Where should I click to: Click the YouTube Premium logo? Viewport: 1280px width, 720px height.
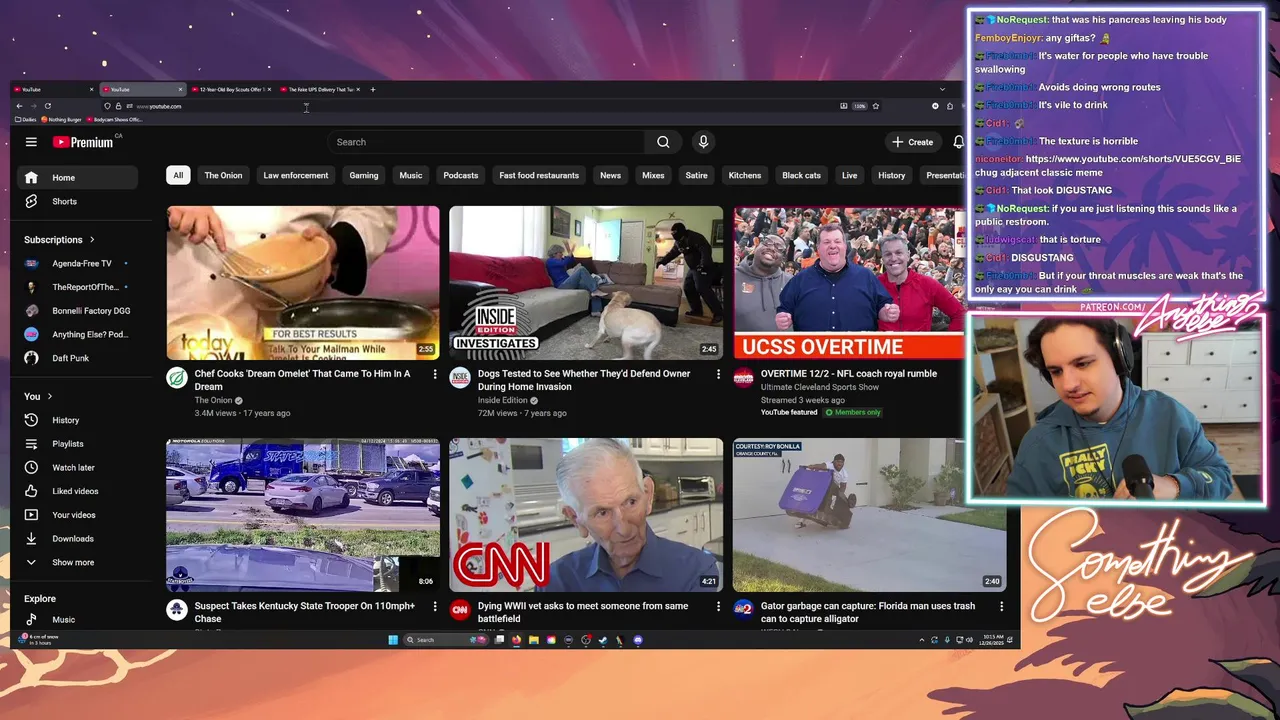pyautogui.click(x=84, y=142)
